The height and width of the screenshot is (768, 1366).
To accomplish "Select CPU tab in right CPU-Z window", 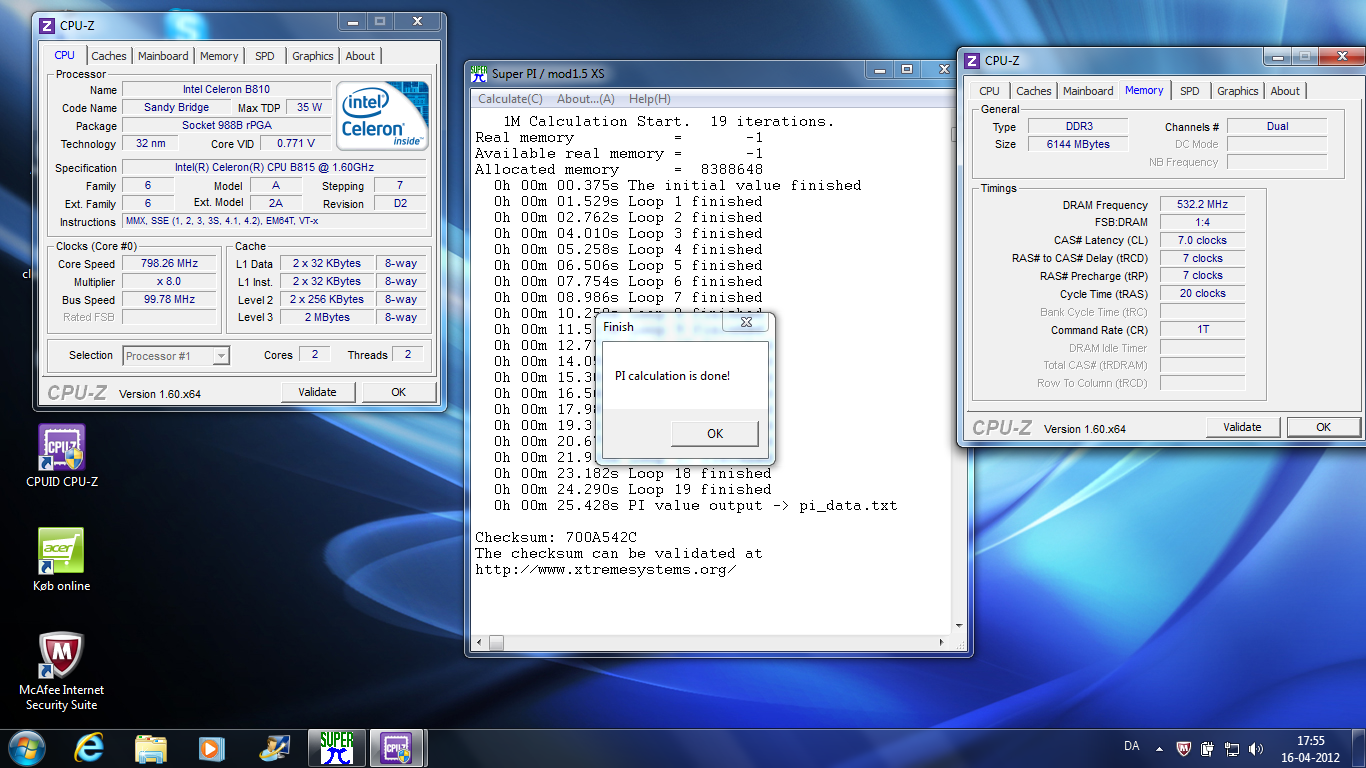I will pyautogui.click(x=990, y=91).
